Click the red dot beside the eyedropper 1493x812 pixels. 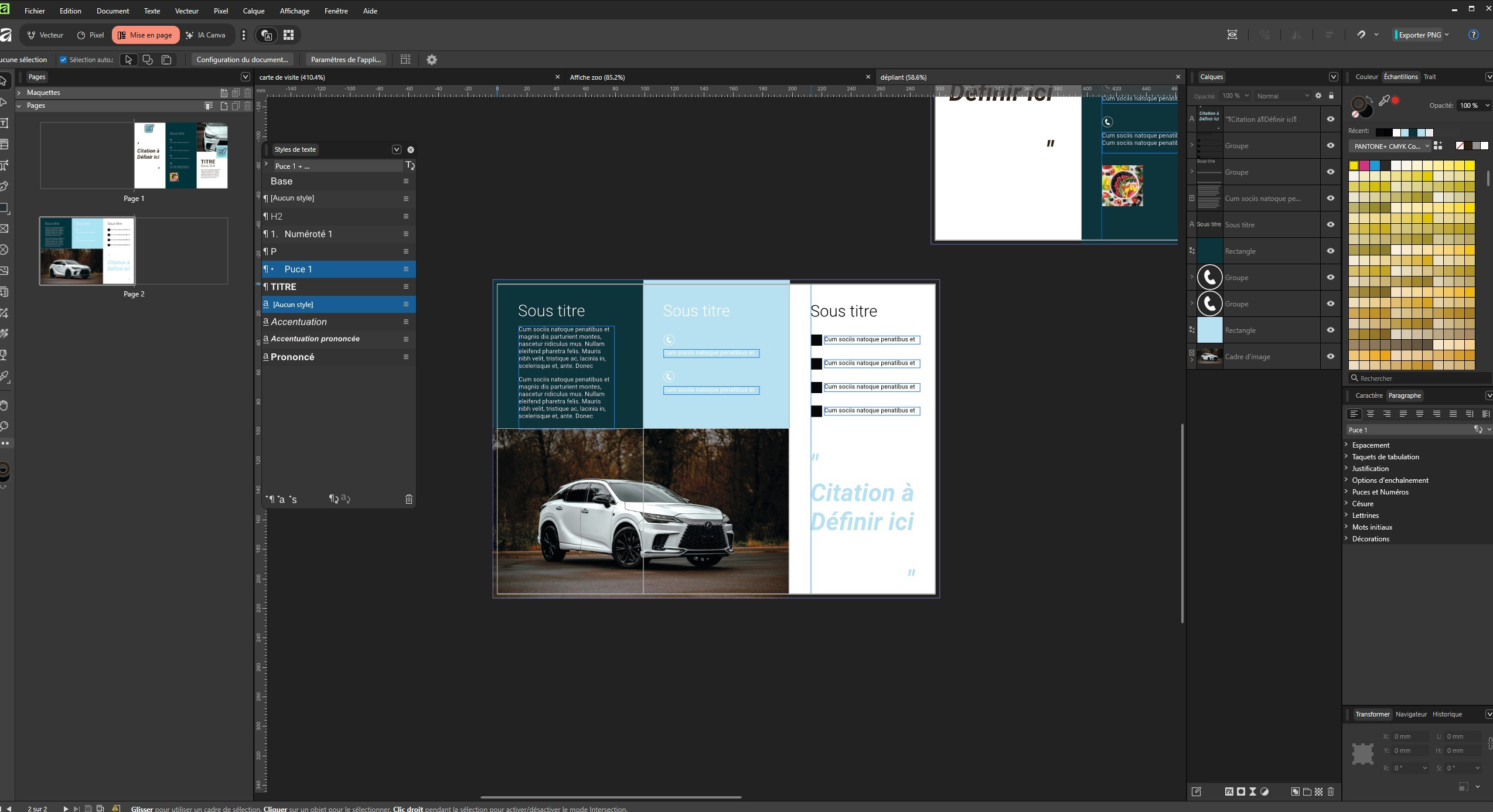(1396, 101)
